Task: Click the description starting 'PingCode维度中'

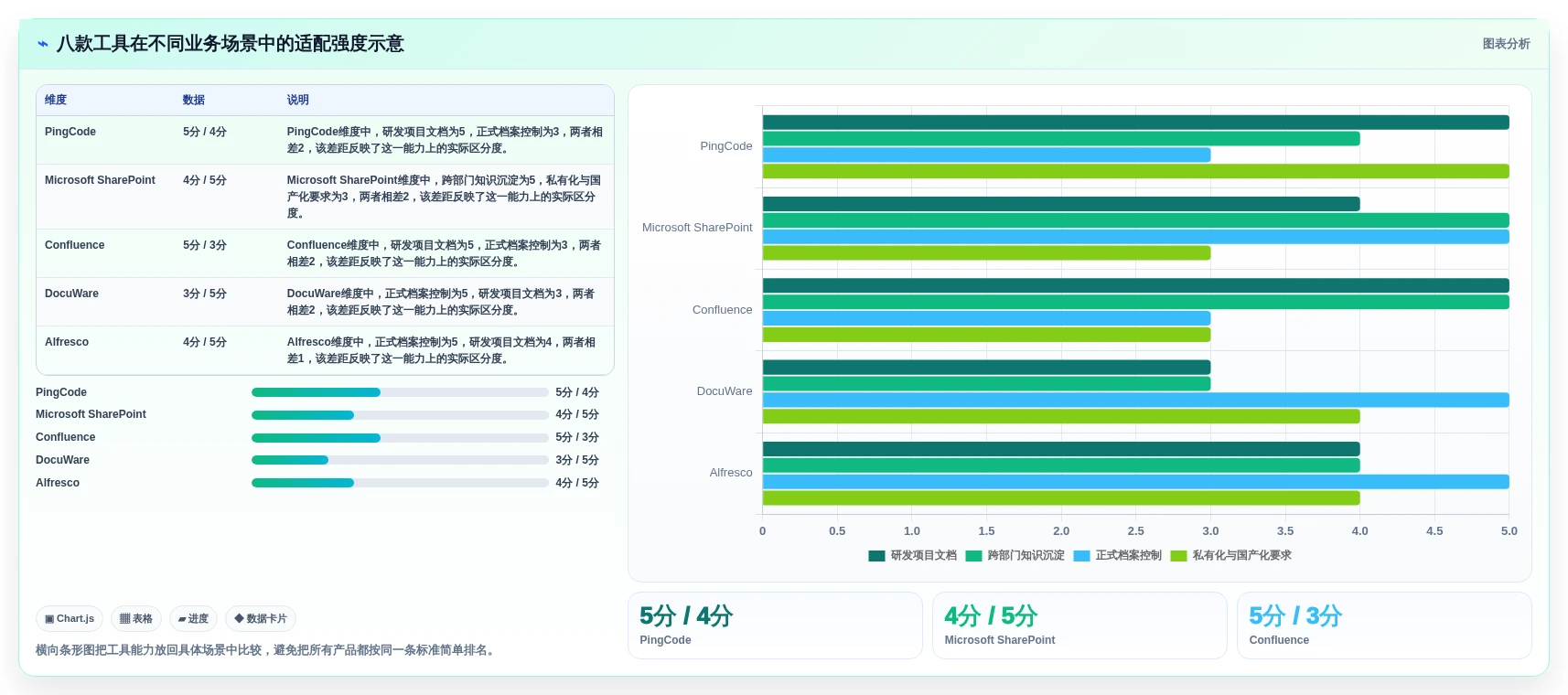Action: pos(445,140)
